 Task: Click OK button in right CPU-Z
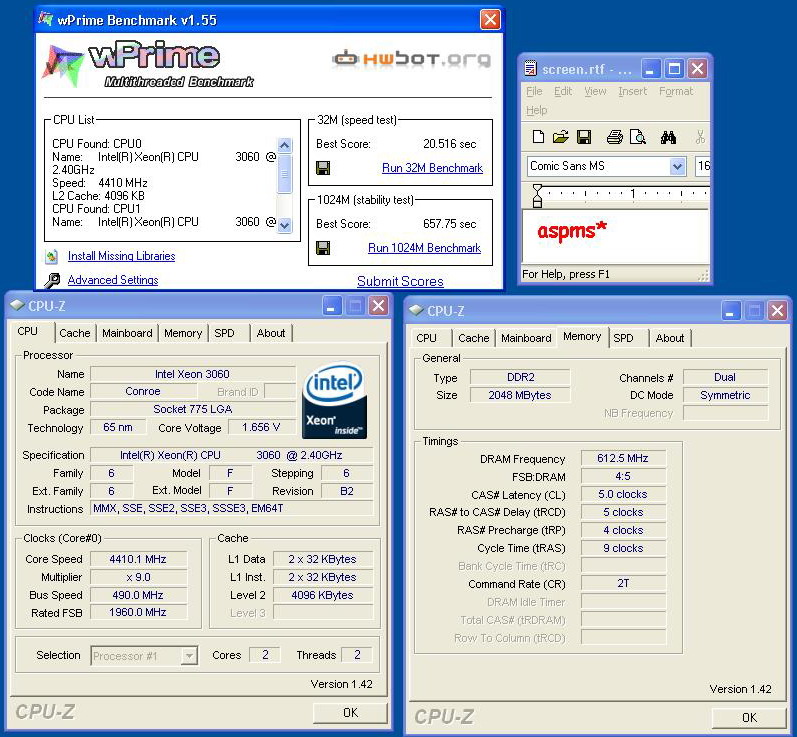click(749, 717)
